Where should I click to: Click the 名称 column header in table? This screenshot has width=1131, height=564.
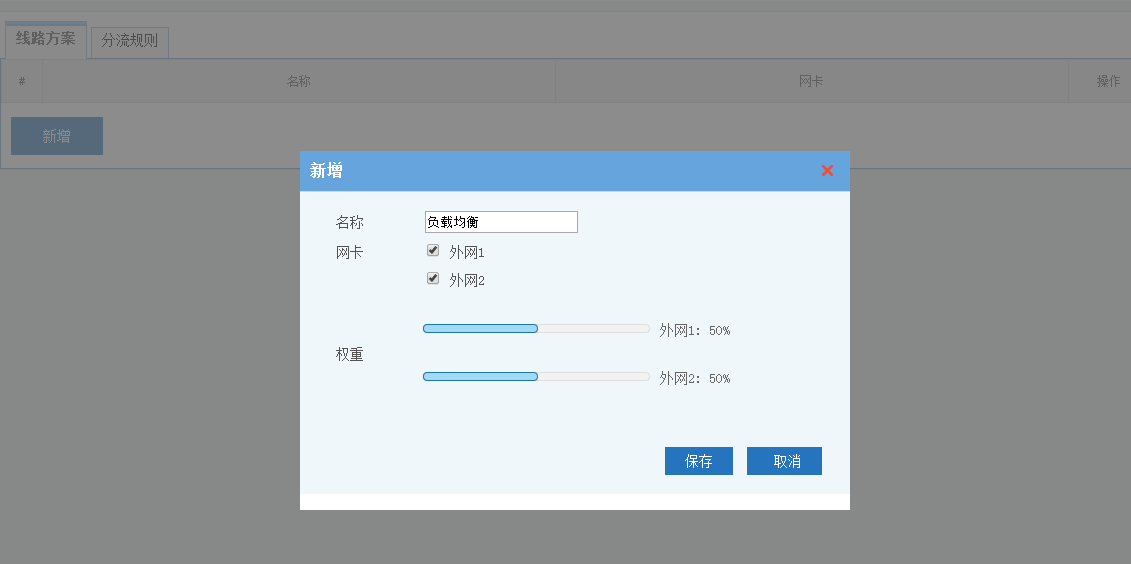[x=299, y=82]
